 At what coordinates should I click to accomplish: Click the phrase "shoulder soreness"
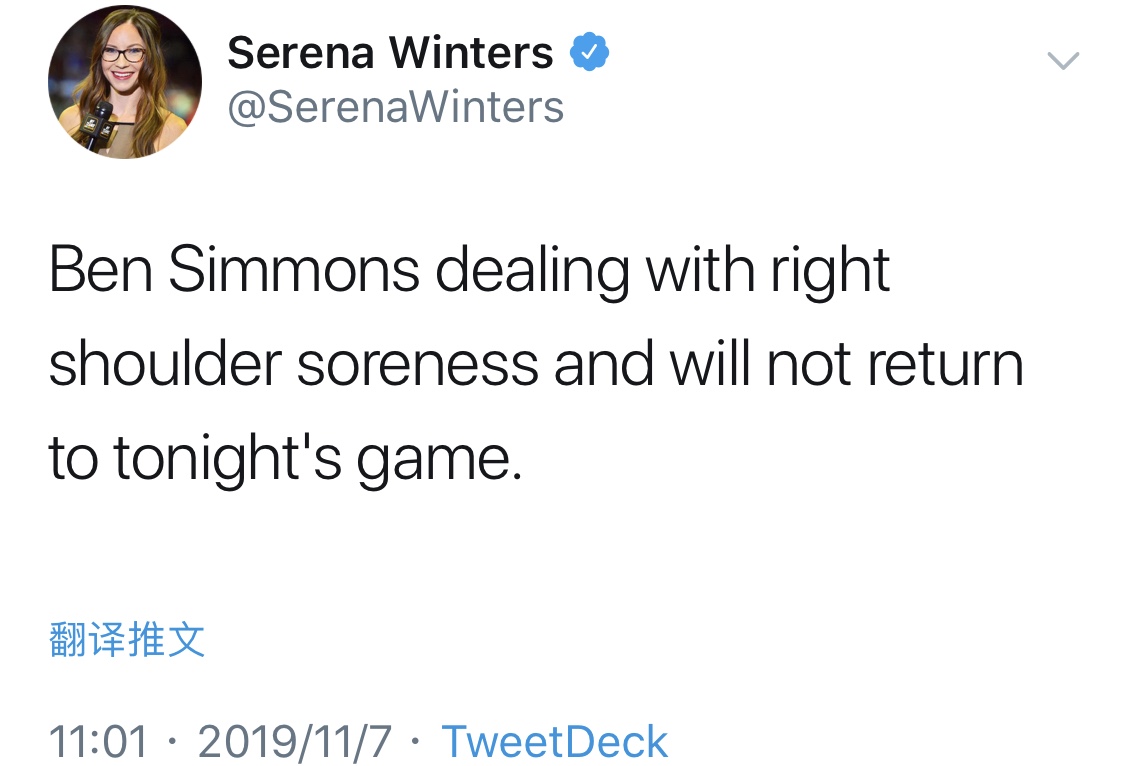[x=295, y=364]
